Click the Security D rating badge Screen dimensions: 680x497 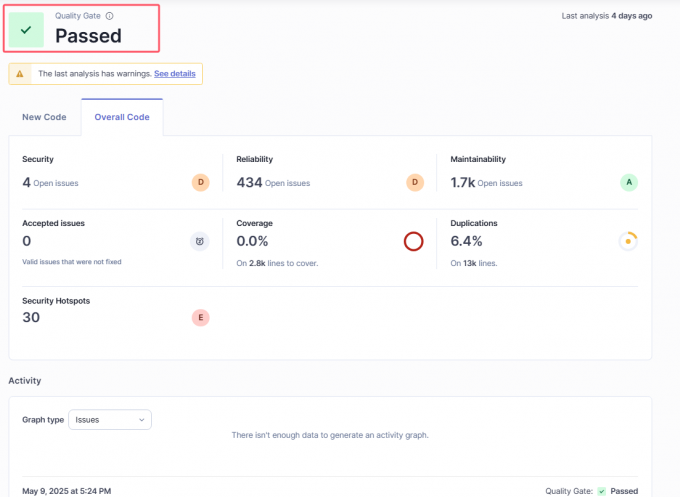[200, 182]
